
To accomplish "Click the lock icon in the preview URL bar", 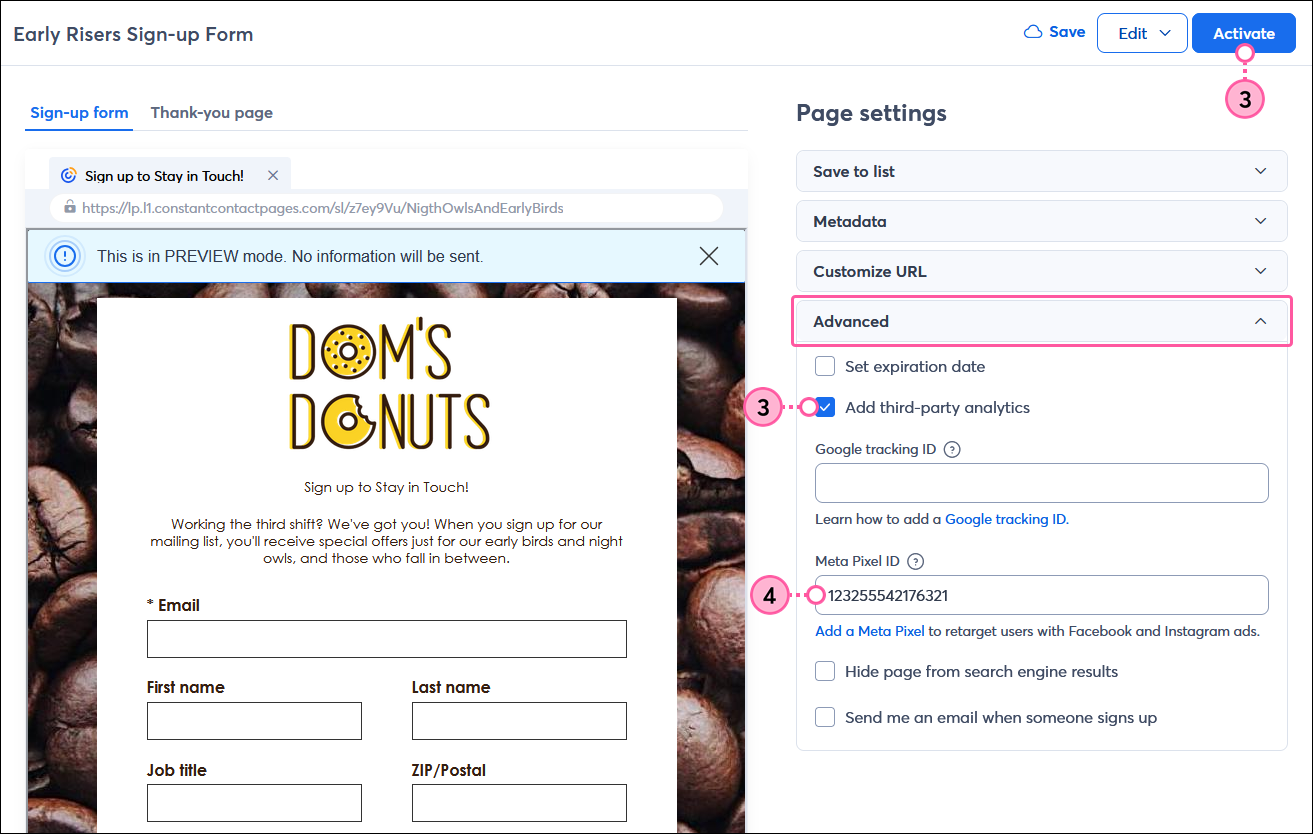I will [x=70, y=208].
